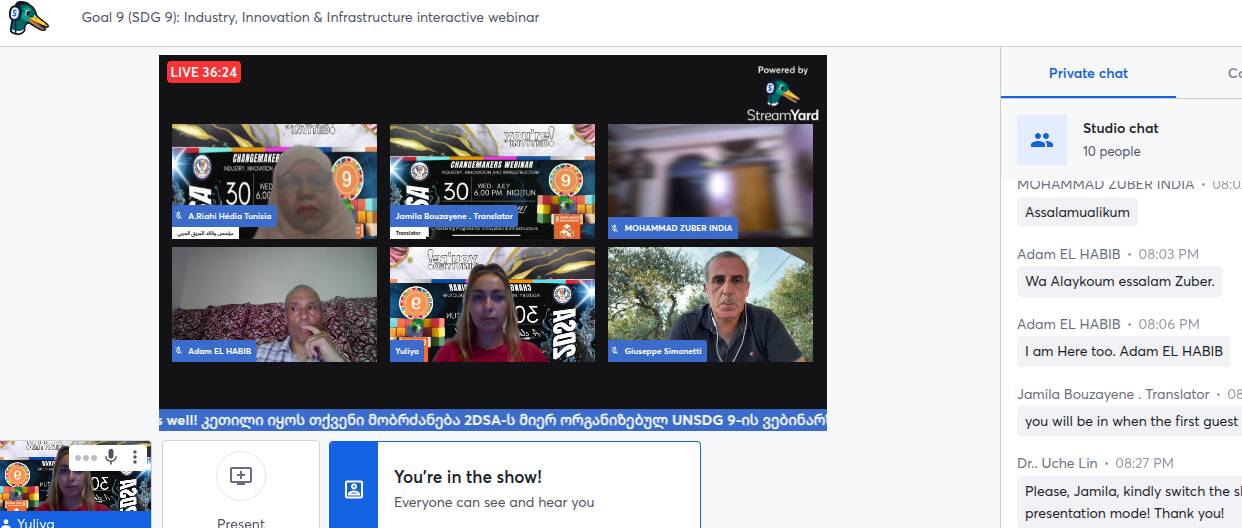Open three-dot options menu on Yuliya's thumbnail
This screenshot has height=528, width=1242.
135,457
